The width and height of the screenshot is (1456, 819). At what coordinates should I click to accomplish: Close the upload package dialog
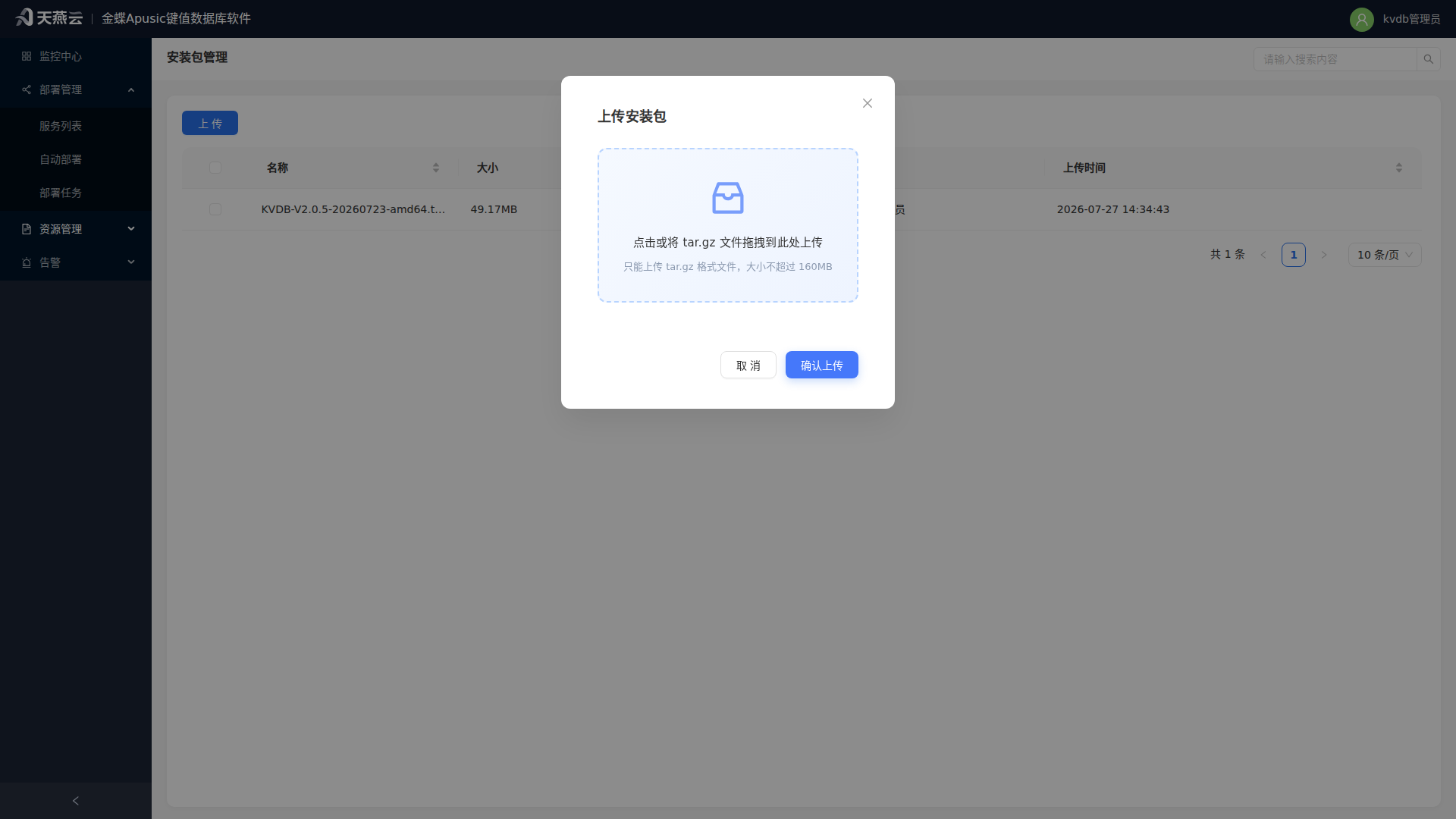pyautogui.click(x=868, y=103)
